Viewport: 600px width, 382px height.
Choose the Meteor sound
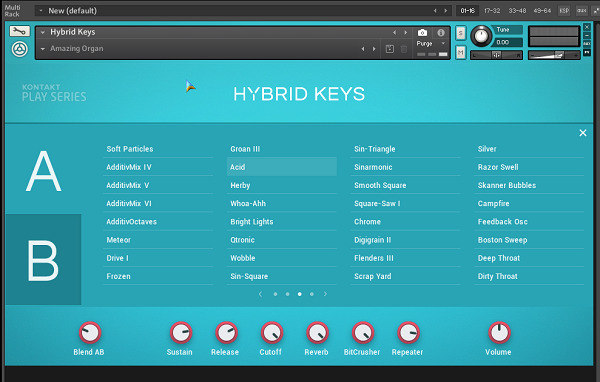point(158,240)
